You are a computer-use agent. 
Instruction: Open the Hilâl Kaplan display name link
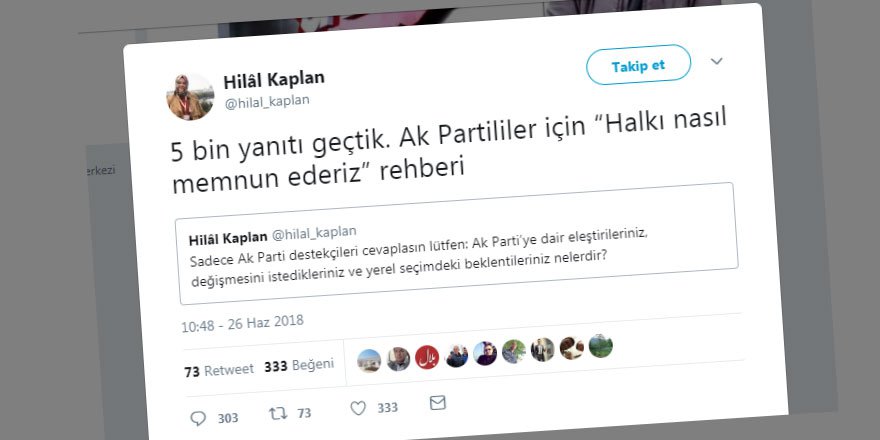[x=274, y=80]
